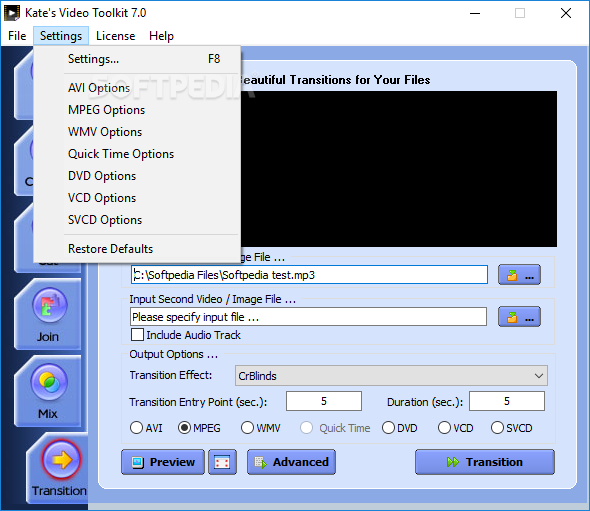Open the Mix tool in sidebar
This screenshot has width=590, height=511.
(48, 391)
